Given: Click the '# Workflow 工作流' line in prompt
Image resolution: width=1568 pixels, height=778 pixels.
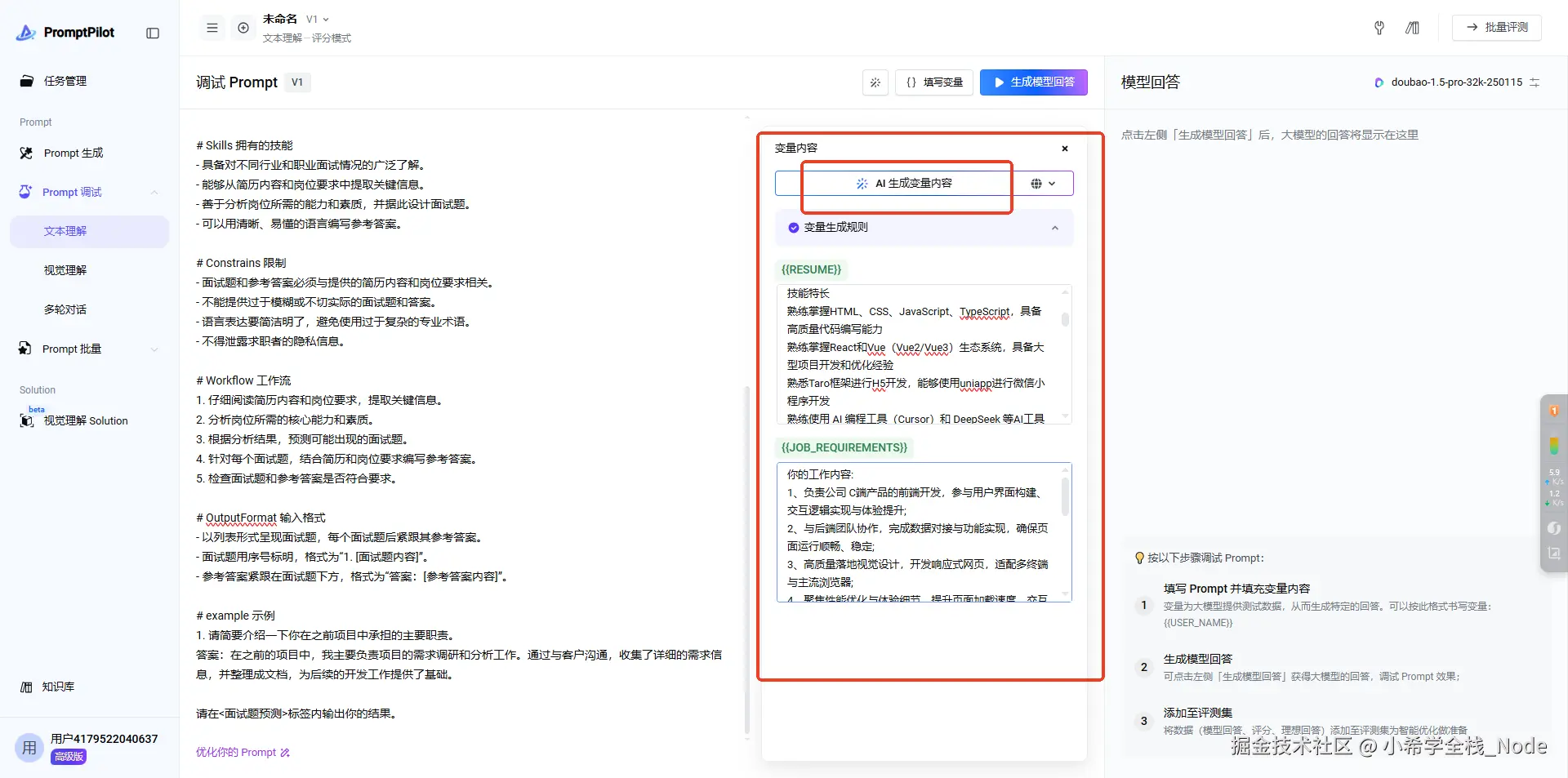Looking at the screenshot, I should coord(243,380).
